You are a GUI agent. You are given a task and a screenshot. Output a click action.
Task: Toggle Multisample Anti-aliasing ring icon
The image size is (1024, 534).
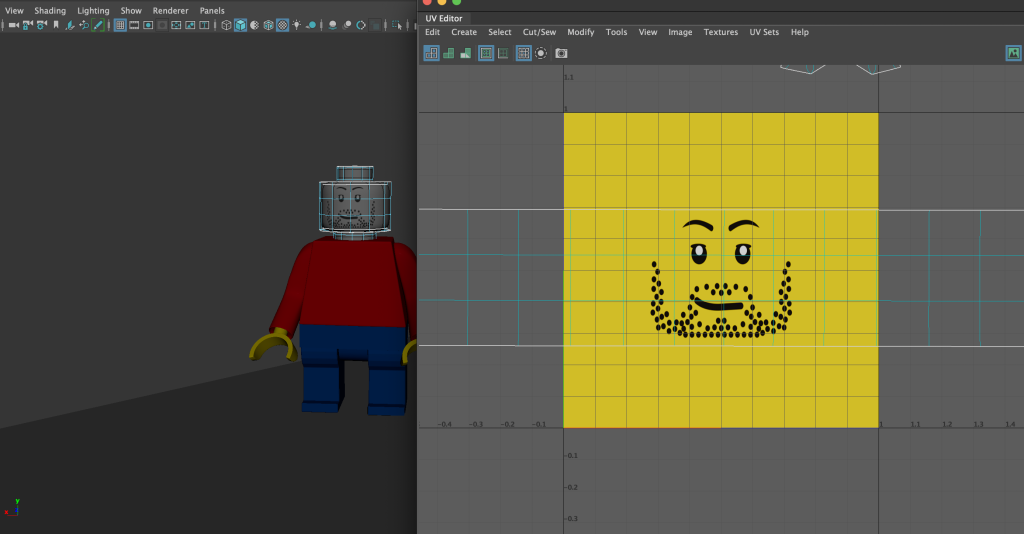point(360,25)
